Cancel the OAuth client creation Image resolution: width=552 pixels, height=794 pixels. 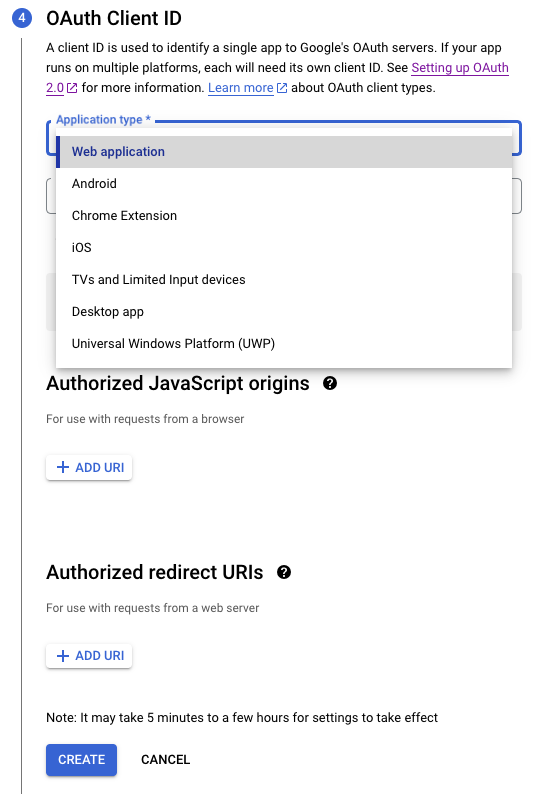tap(166, 760)
